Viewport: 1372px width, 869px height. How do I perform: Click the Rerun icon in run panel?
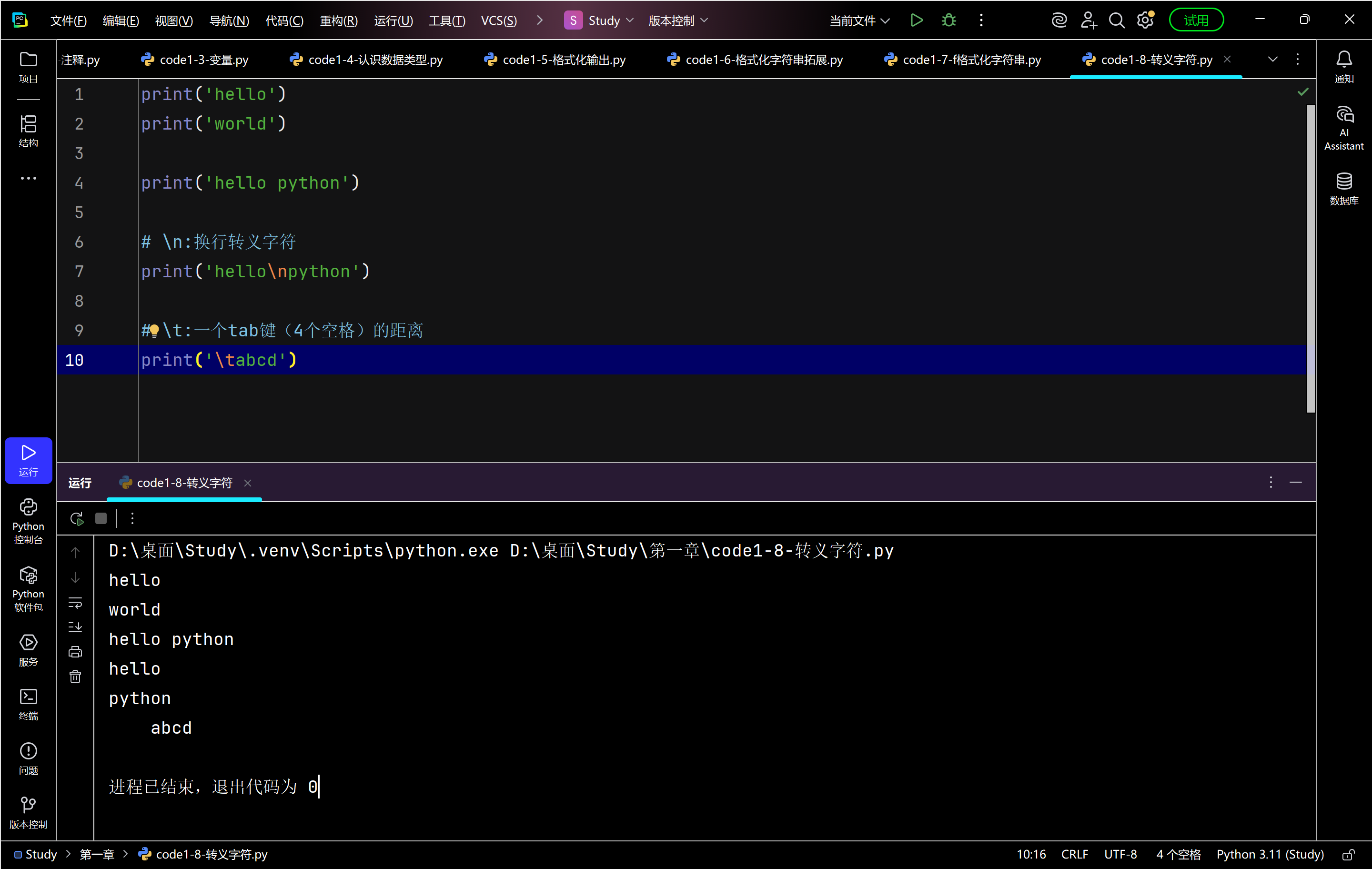click(x=76, y=518)
